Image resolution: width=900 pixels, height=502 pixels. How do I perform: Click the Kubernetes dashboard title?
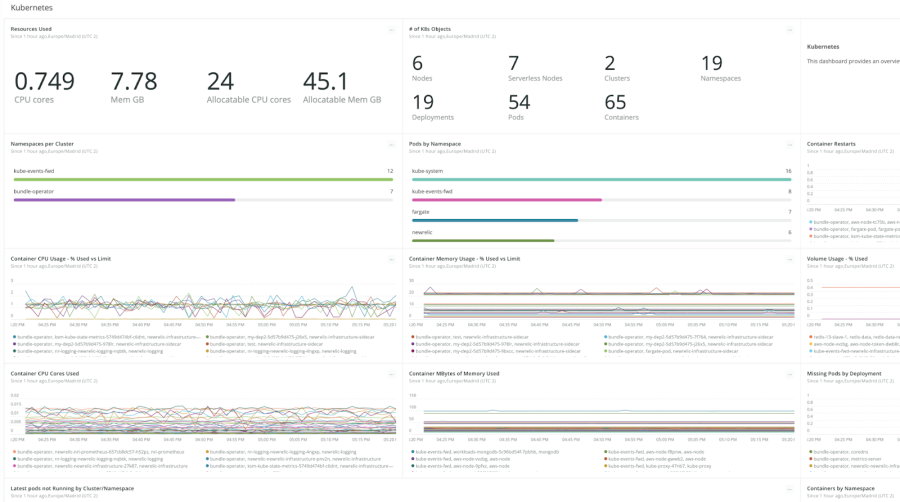tap(32, 7)
